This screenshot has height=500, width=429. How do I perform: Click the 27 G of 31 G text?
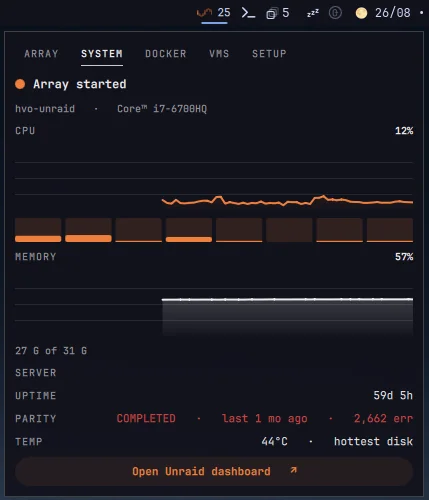click(x=51, y=351)
